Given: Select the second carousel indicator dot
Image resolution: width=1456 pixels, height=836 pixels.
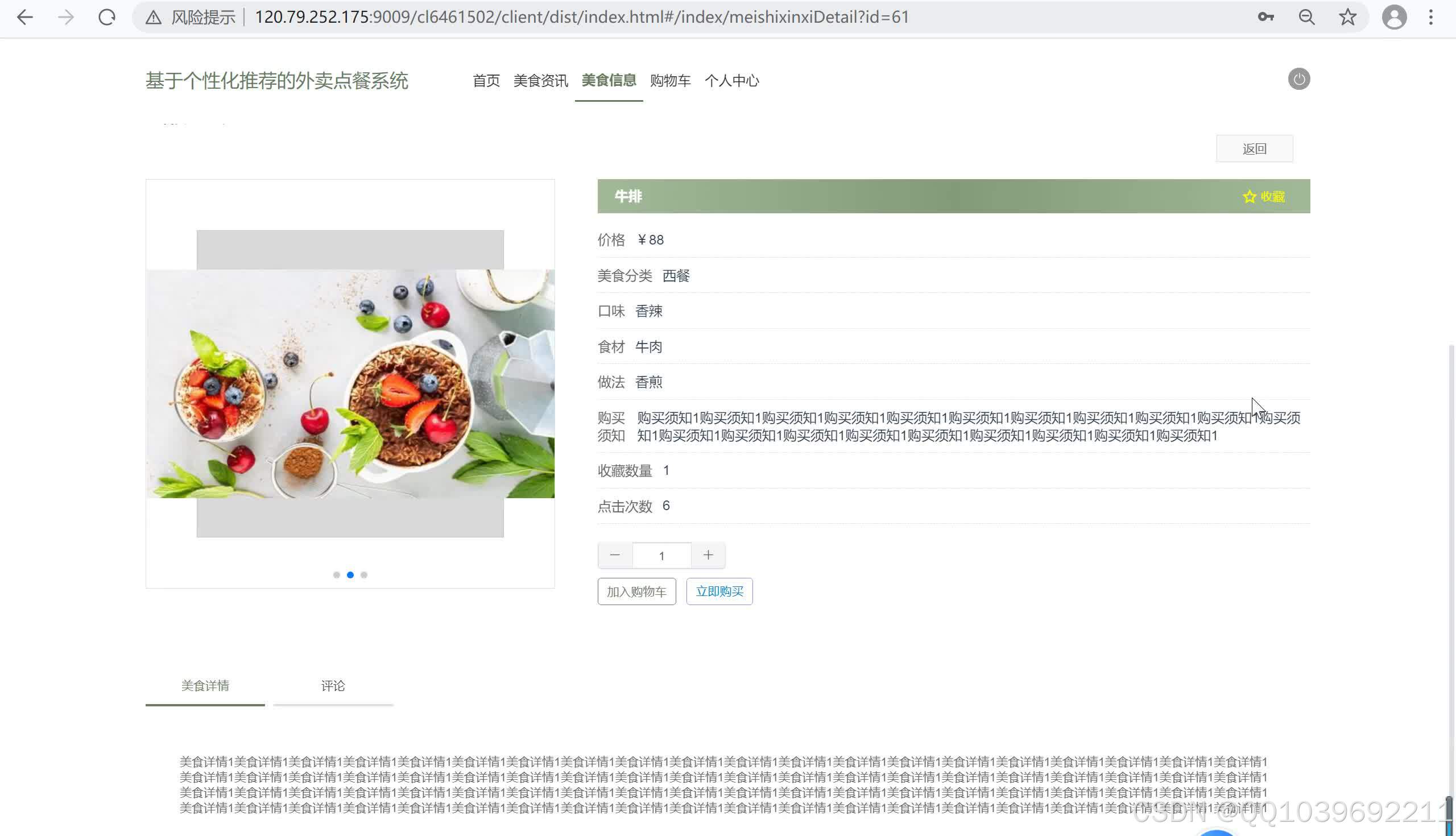Looking at the screenshot, I should (350, 574).
